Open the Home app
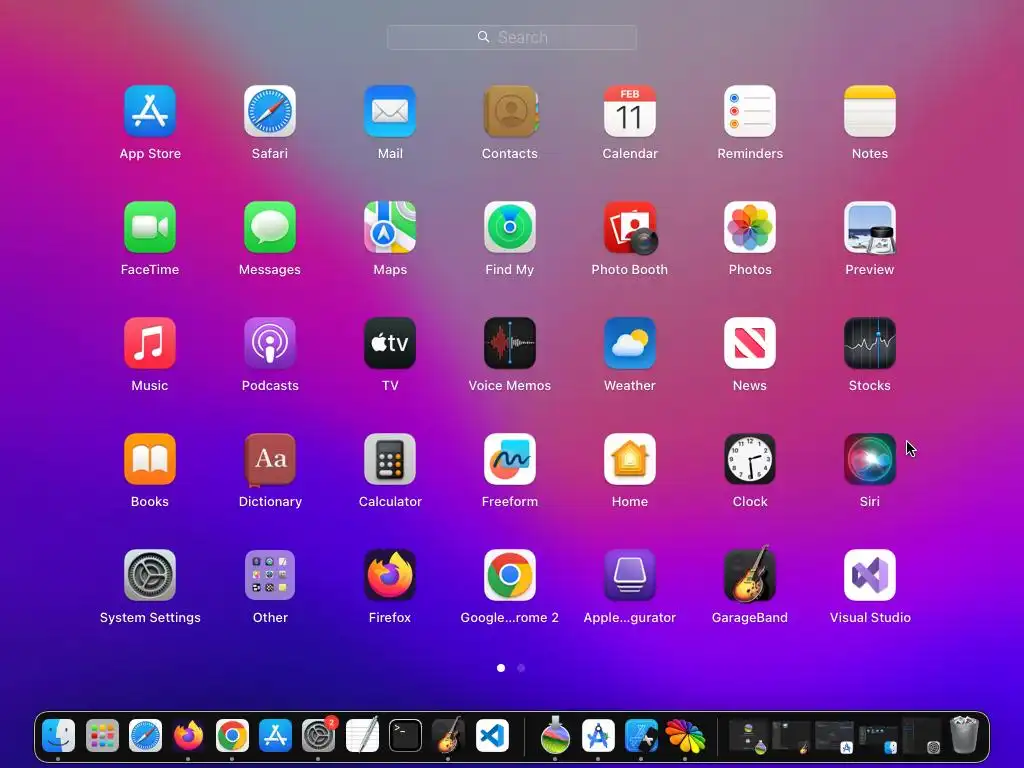1024x768 pixels. 630,459
